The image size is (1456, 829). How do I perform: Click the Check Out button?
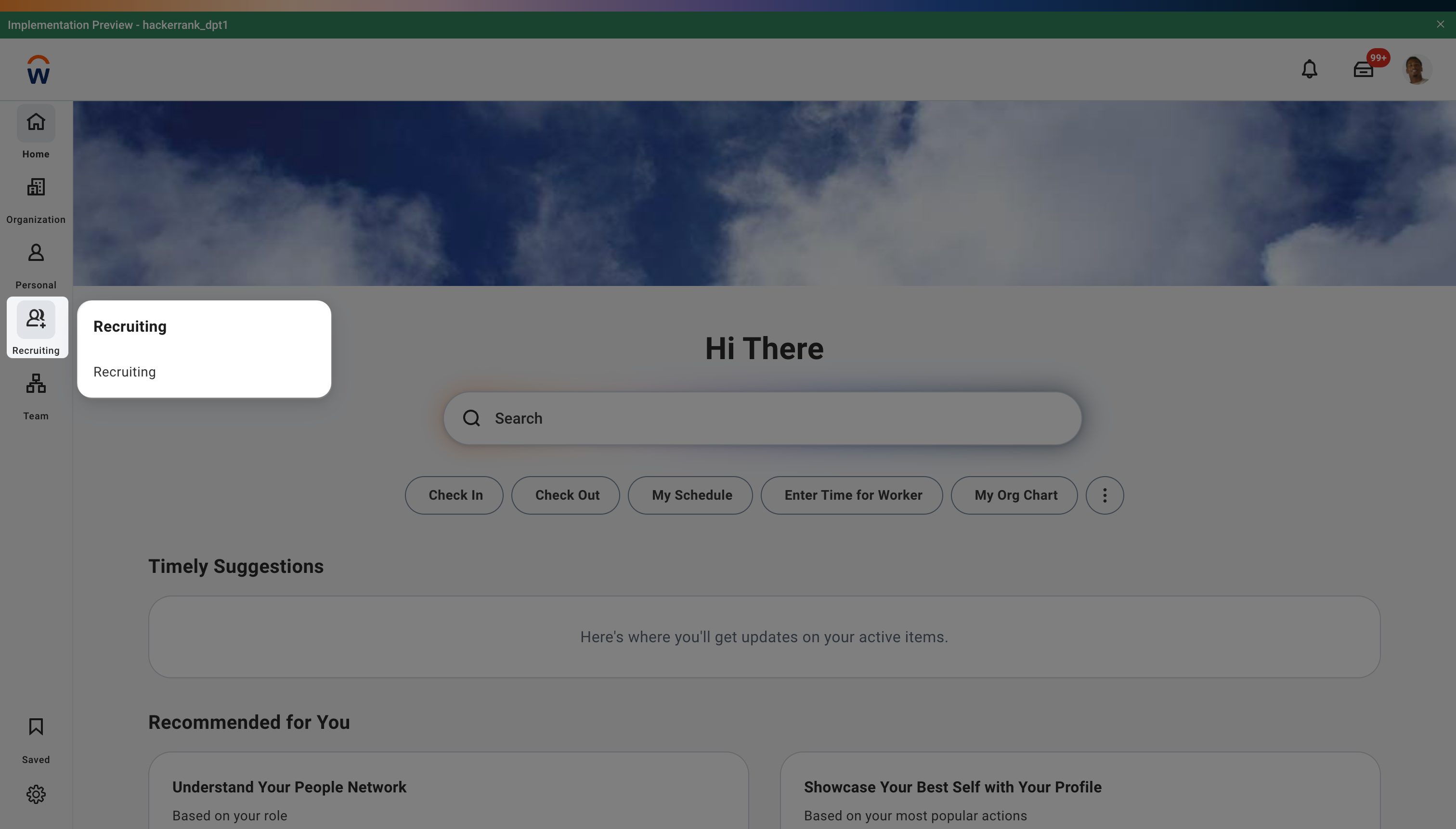[565, 495]
